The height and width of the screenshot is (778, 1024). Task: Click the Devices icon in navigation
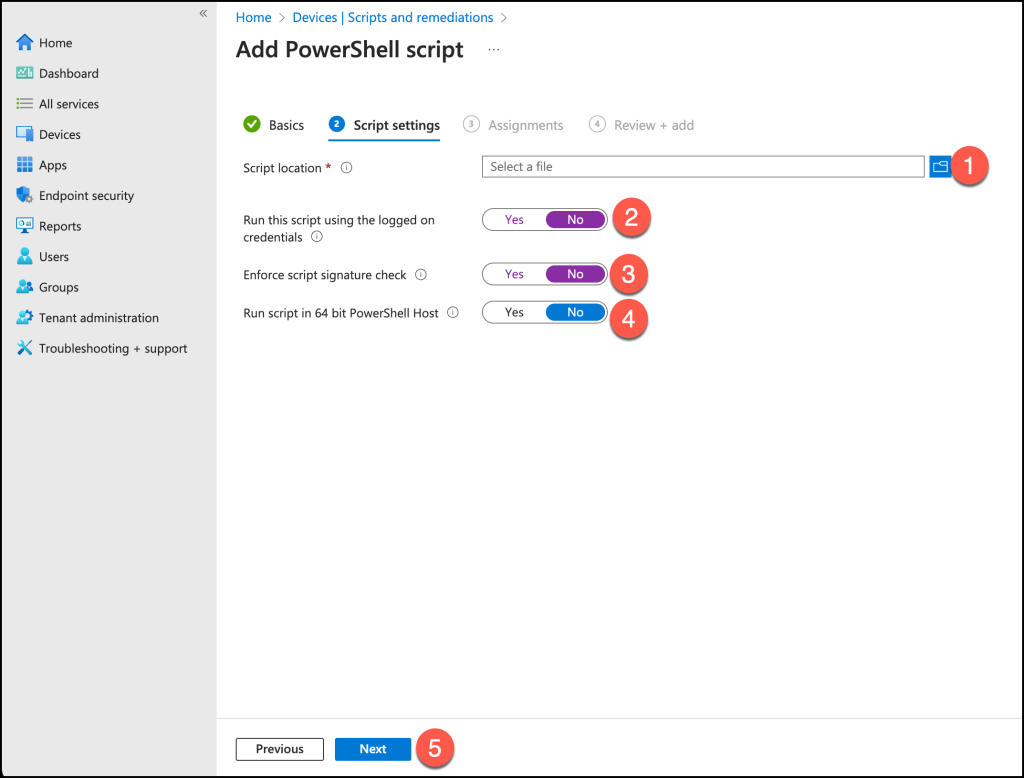[x=25, y=134]
